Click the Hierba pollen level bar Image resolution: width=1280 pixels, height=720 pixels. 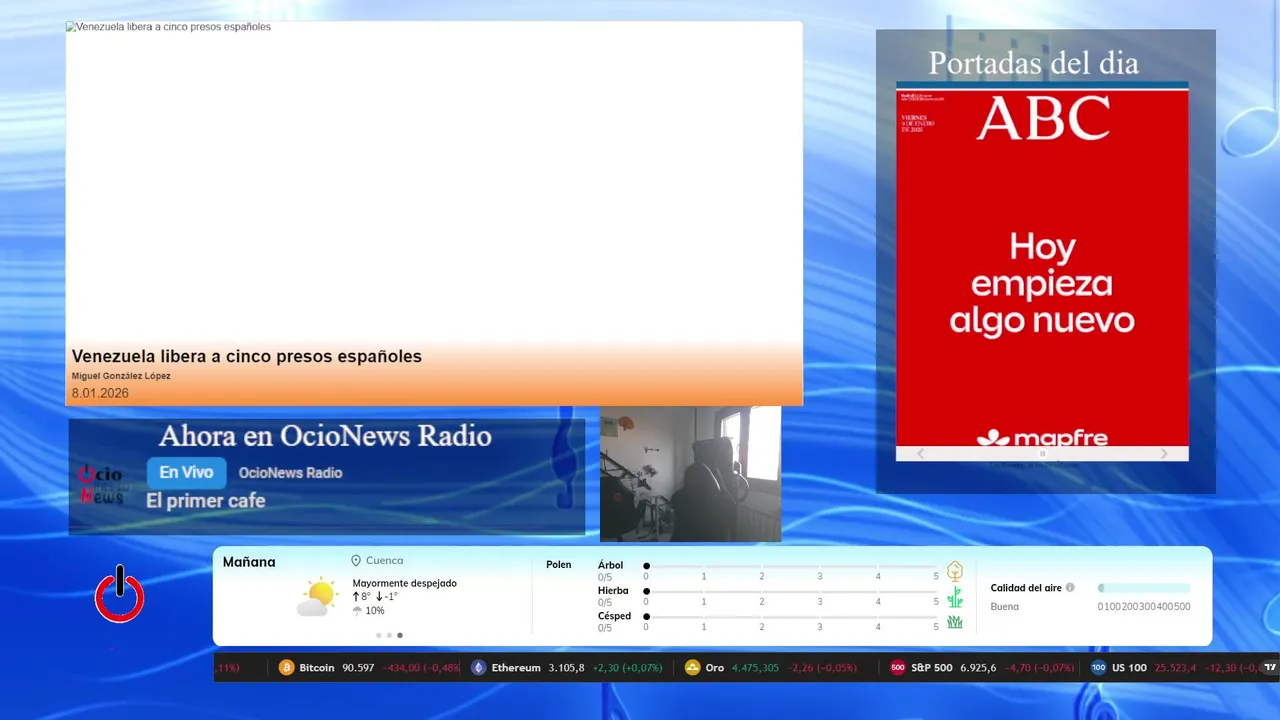point(791,591)
